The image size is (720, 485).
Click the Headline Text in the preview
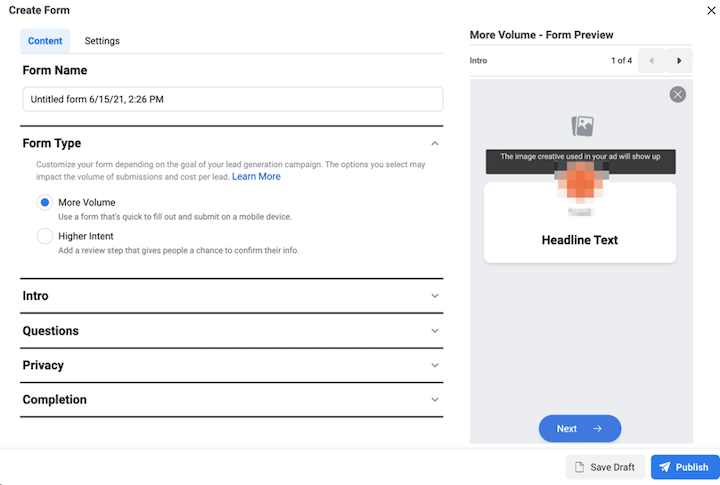pyautogui.click(x=579, y=240)
